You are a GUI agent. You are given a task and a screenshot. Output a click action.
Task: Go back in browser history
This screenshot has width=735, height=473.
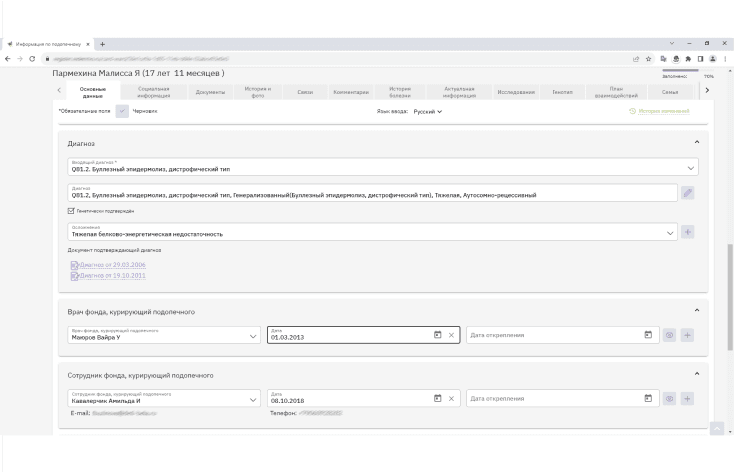(8, 59)
